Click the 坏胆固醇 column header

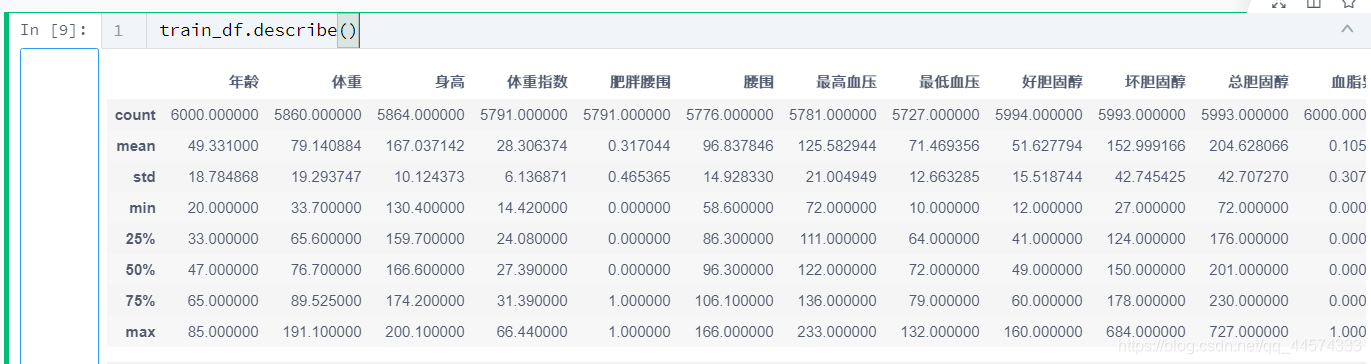point(1155,82)
